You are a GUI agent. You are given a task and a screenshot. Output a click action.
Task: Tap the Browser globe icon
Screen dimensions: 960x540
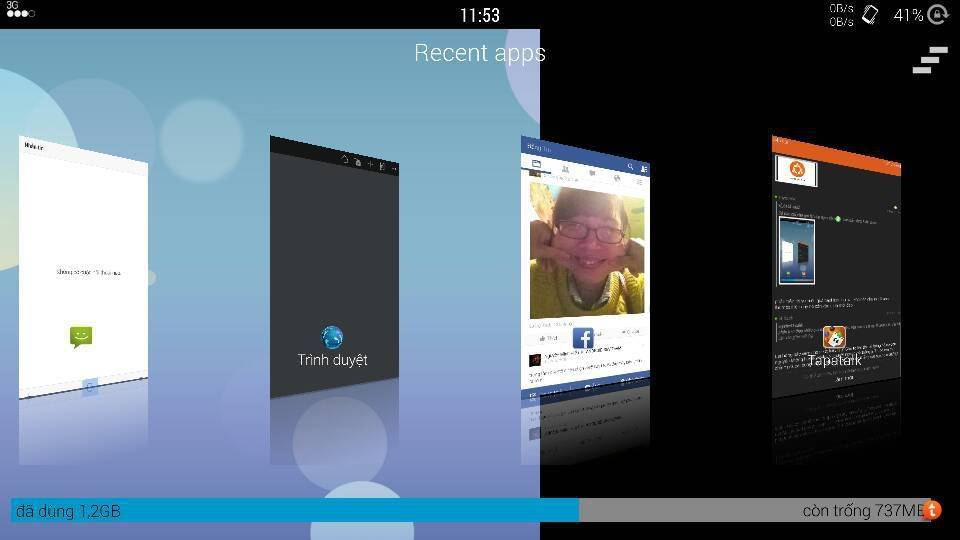[332, 337]
